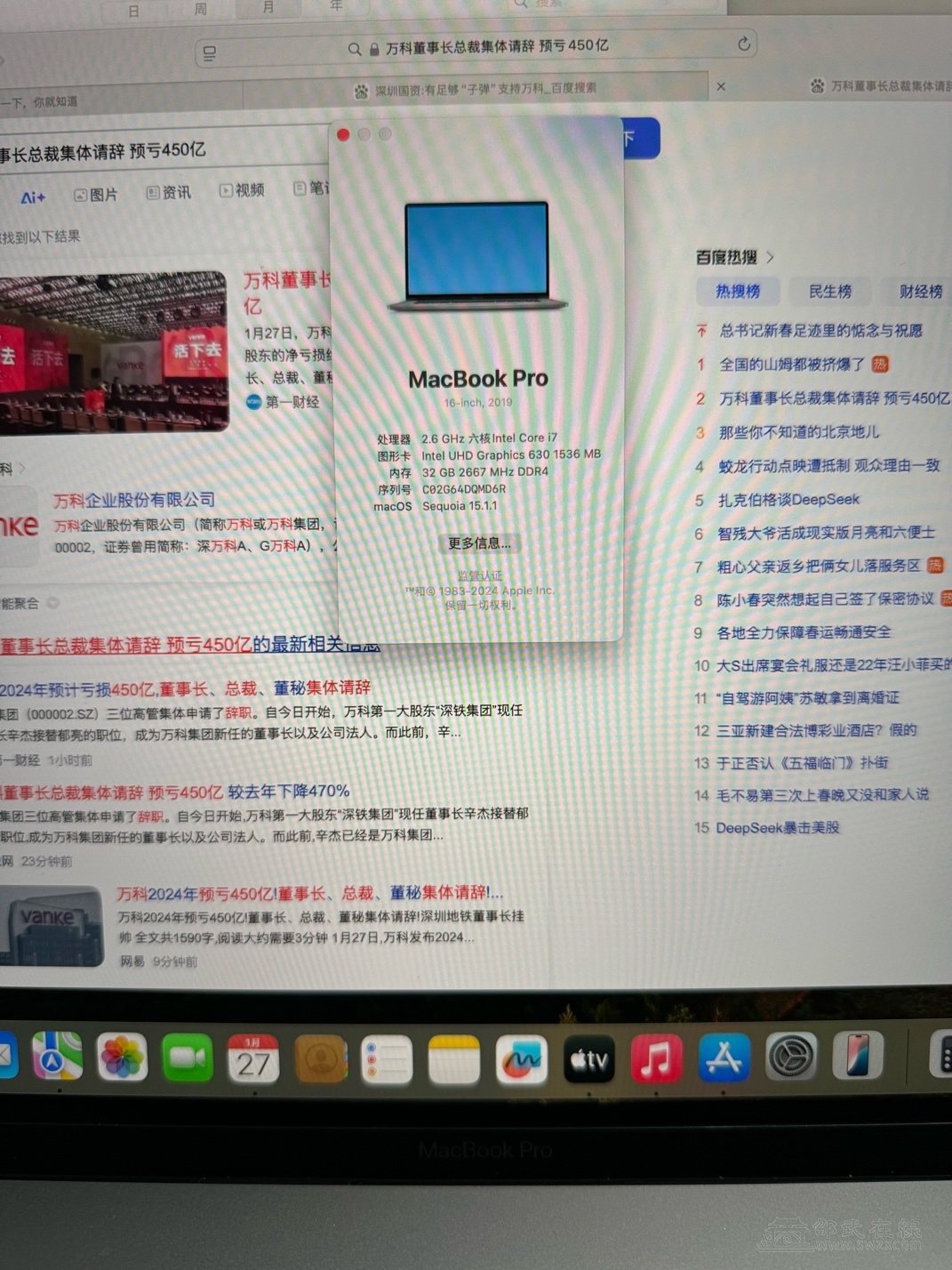Expand 百度热搜 via its chevron
This screenshot has height=1270, width=952.
(770, 257)
